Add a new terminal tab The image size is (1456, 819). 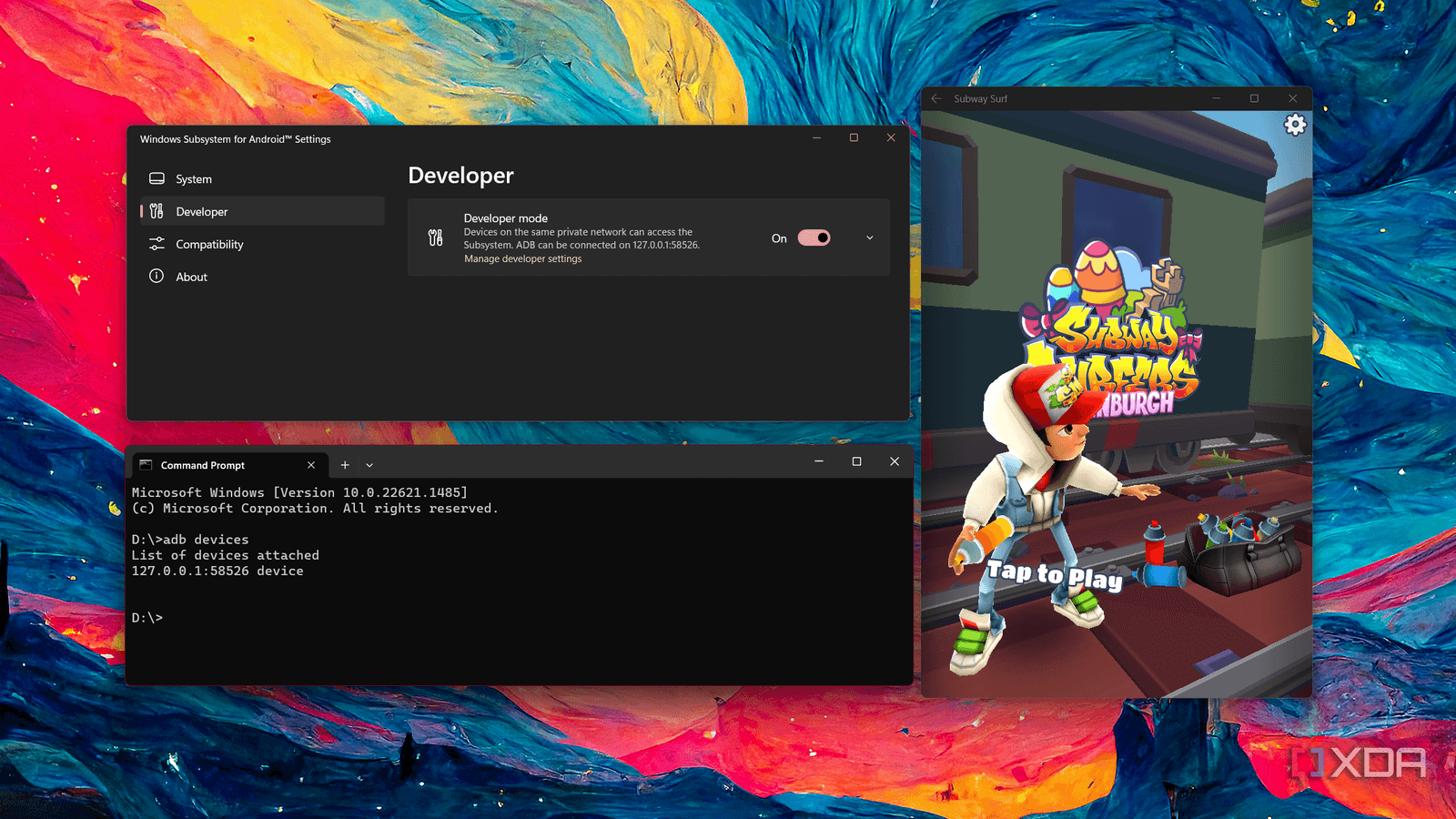point(345,465)
